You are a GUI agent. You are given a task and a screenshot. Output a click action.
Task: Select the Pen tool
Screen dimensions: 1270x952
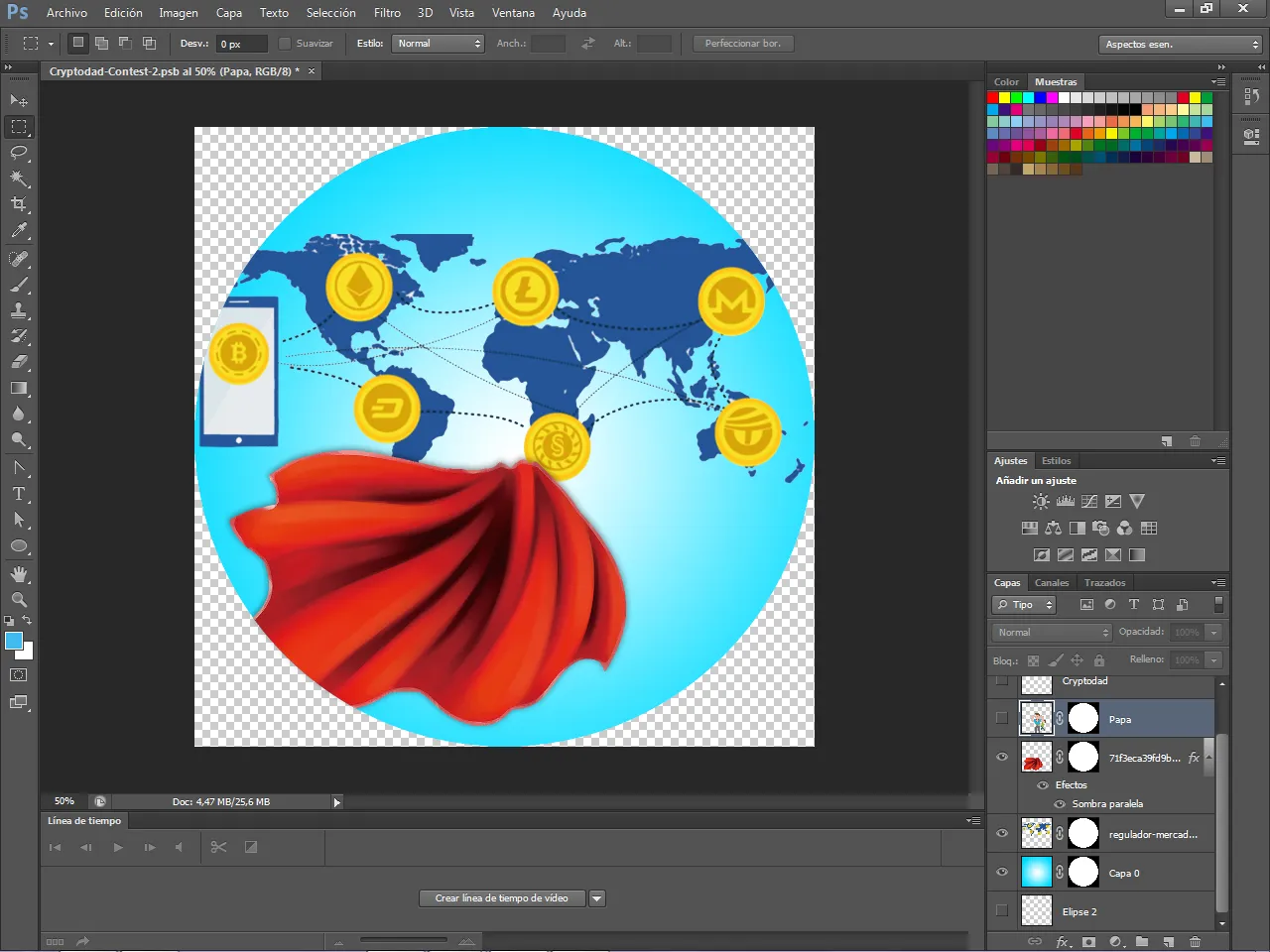[x=19, y=468]
